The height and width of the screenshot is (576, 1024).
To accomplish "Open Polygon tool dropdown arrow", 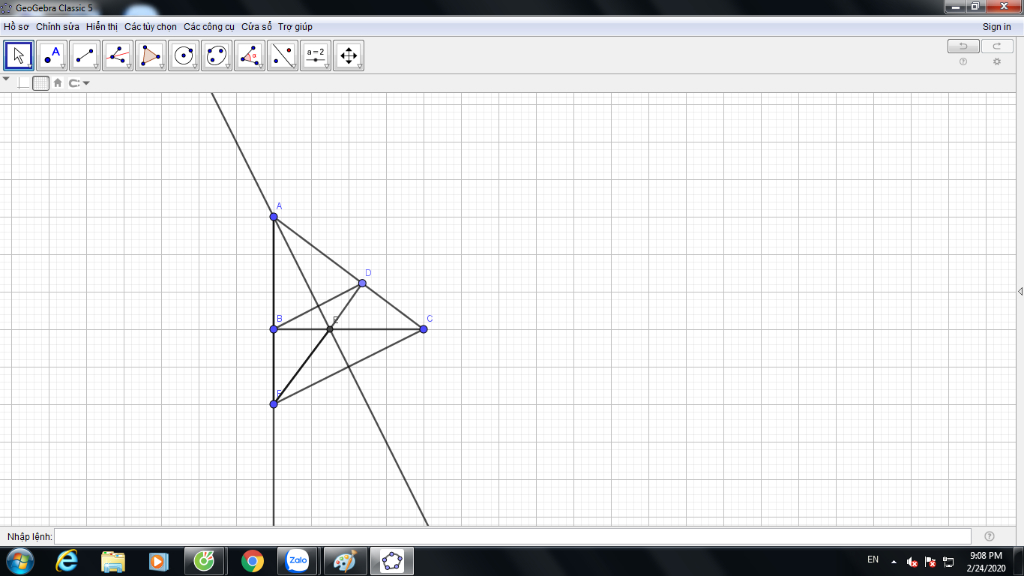I will 162,67.
